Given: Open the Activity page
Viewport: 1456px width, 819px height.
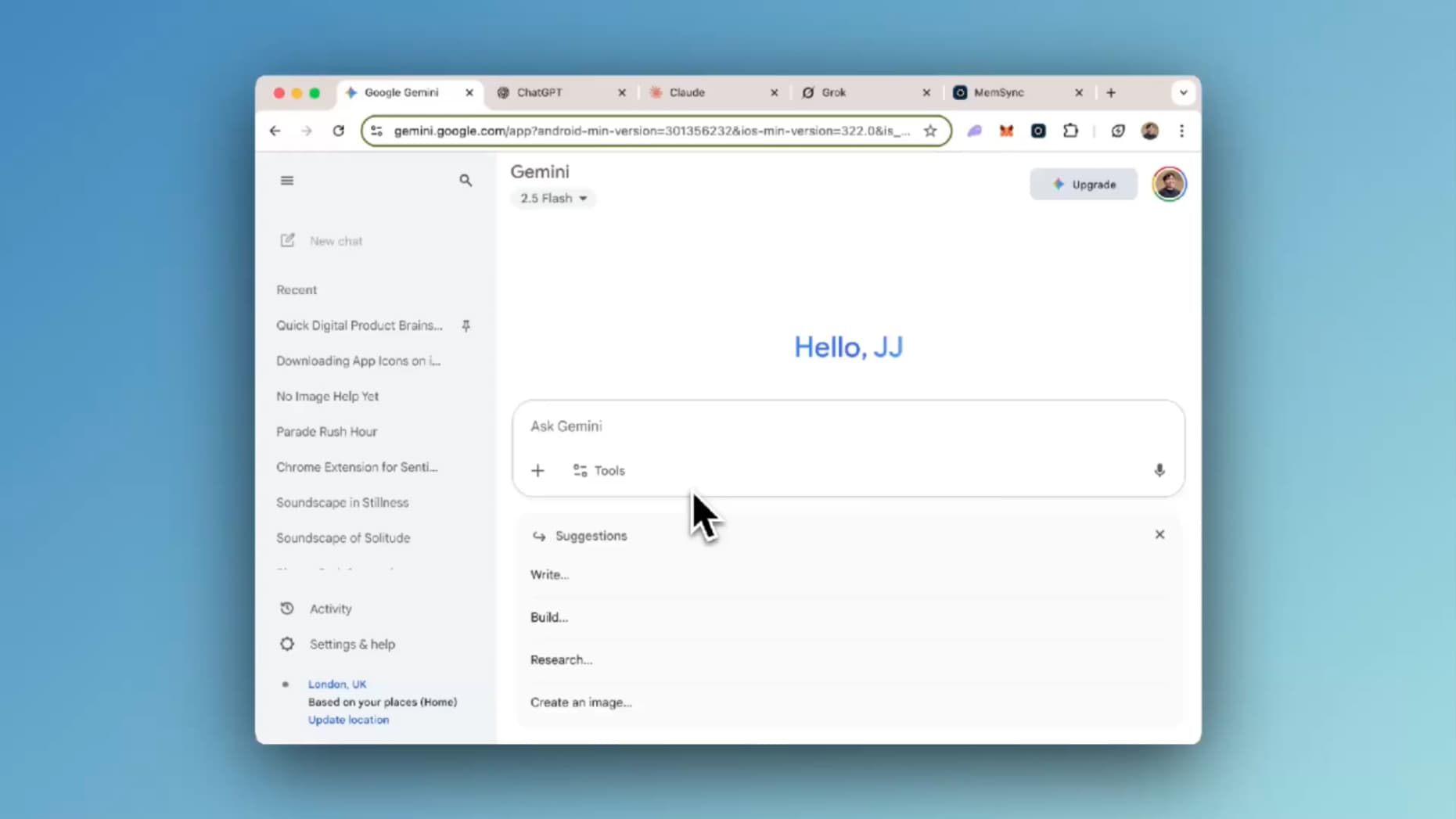Looking at the screenshot, I should click(316, 609).
